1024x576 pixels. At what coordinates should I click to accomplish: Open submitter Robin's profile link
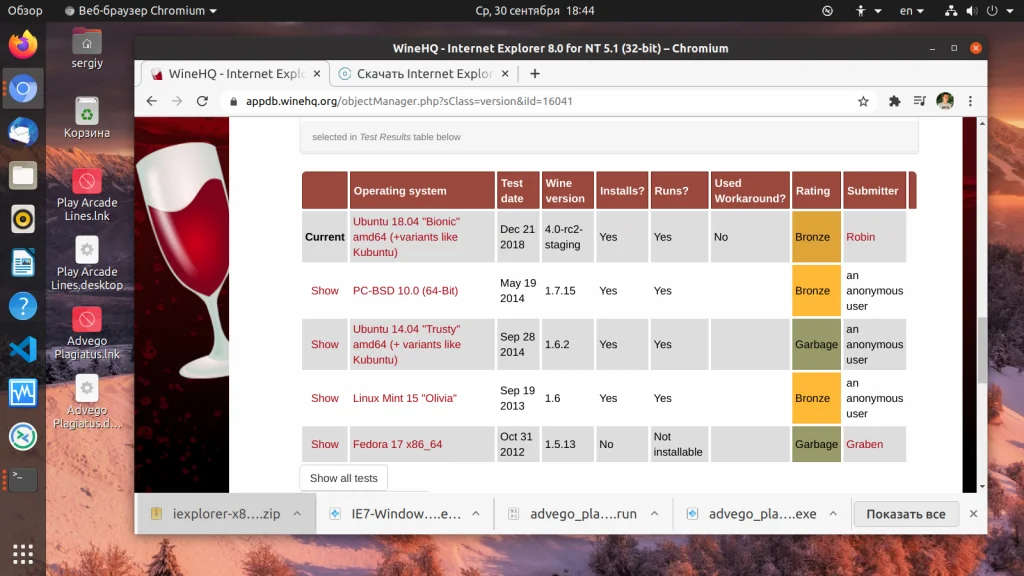[860, 237]
